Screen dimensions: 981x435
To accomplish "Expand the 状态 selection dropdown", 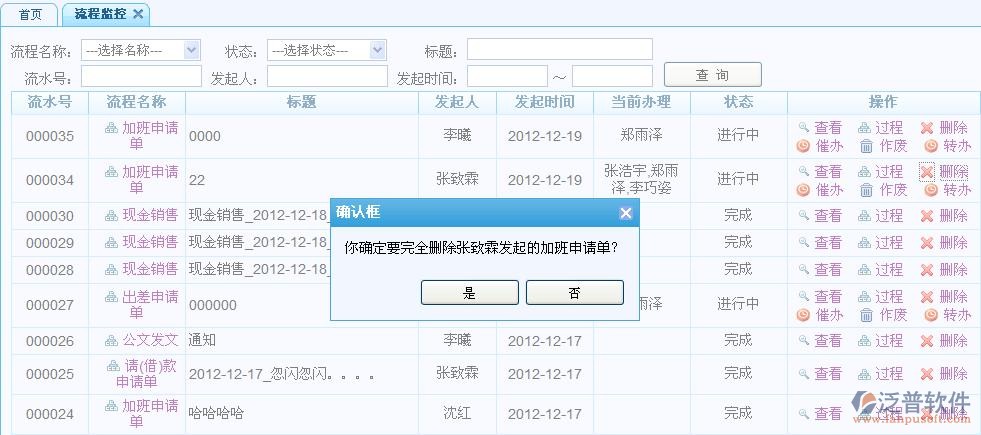I will 326,50.
